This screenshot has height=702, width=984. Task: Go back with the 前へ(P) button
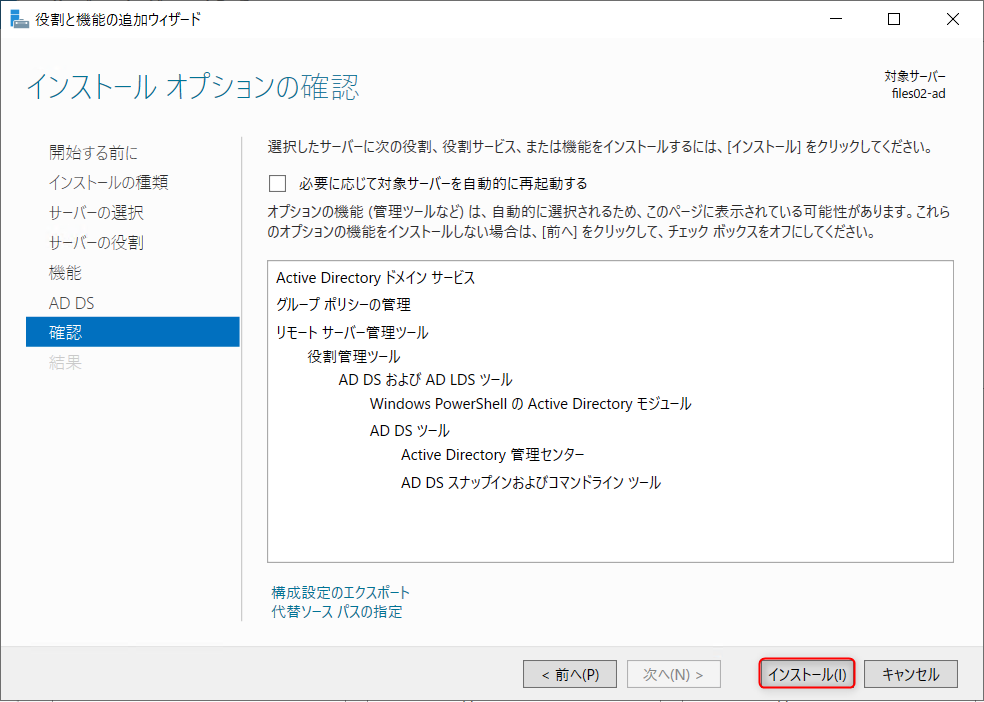(x=570, y=674)
